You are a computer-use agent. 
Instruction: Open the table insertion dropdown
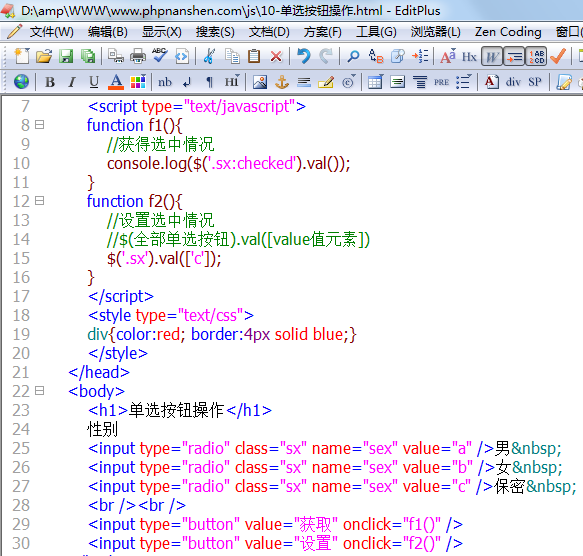pos(376,82)
